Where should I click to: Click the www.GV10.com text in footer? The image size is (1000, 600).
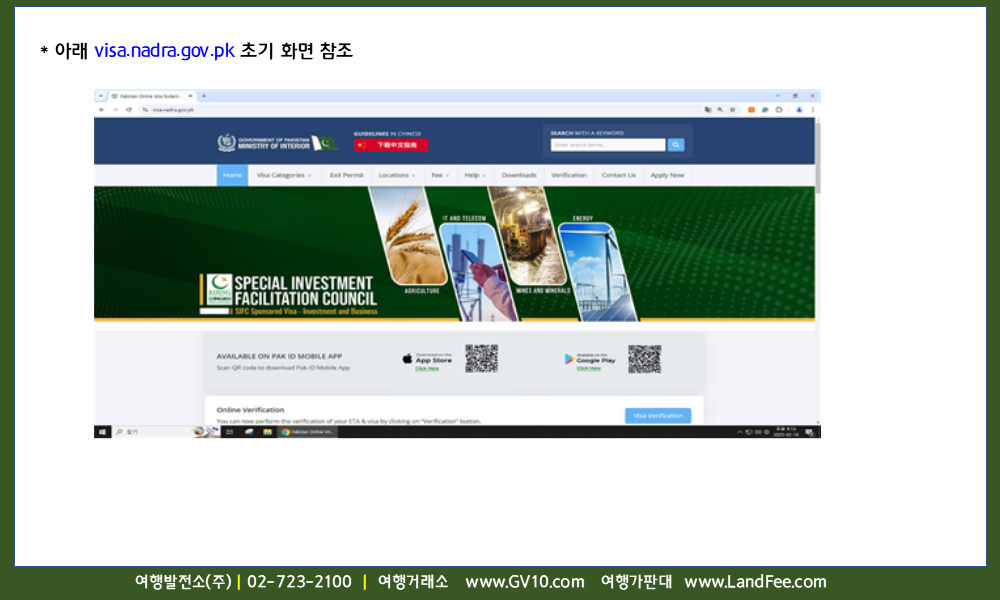click(x=525, y=582)
